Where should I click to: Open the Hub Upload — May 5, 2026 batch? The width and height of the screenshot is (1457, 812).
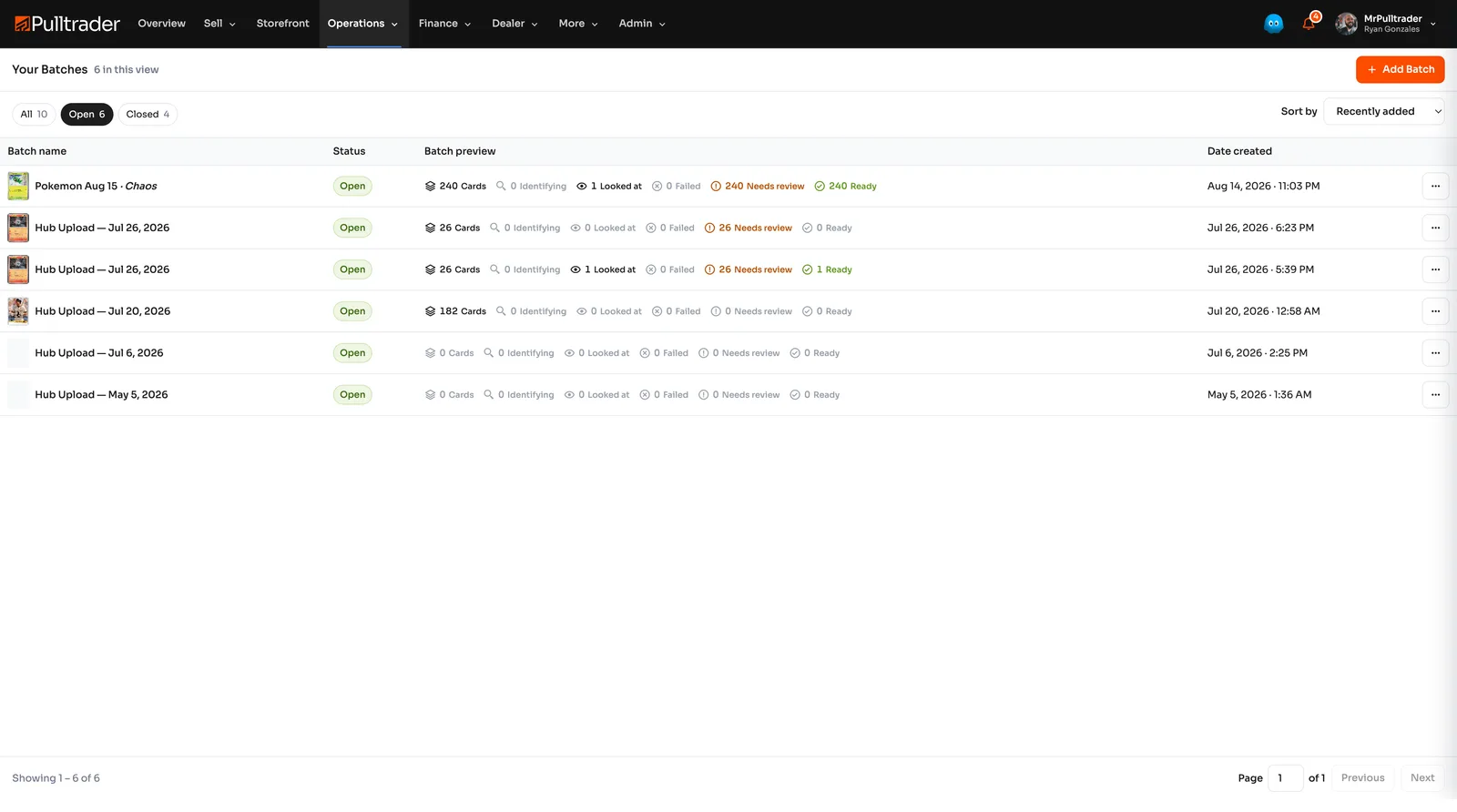click(x=101, y=395)
